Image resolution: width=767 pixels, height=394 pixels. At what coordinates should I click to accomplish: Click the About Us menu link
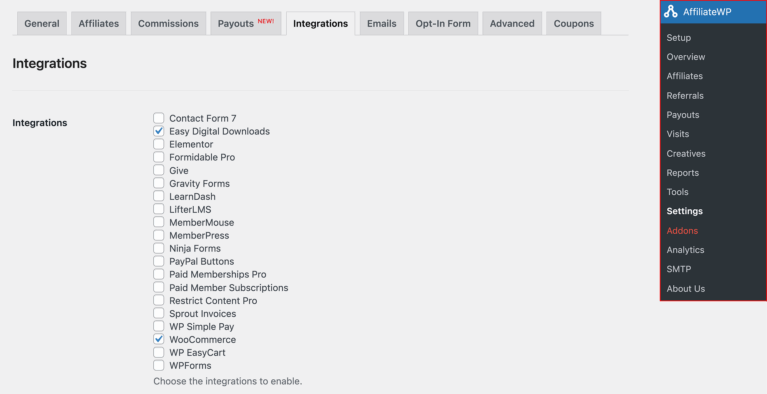coord(685,289)
